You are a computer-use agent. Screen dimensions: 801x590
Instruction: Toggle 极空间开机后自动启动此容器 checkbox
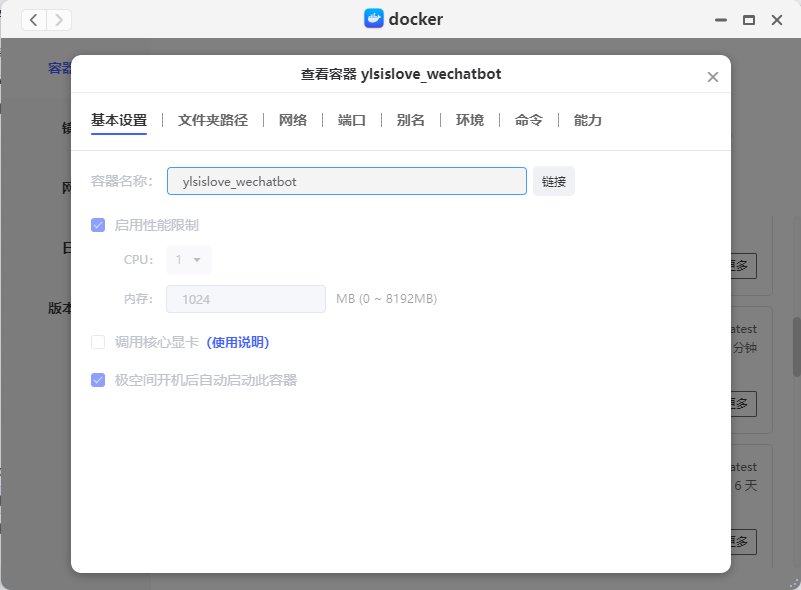(98, 380)
